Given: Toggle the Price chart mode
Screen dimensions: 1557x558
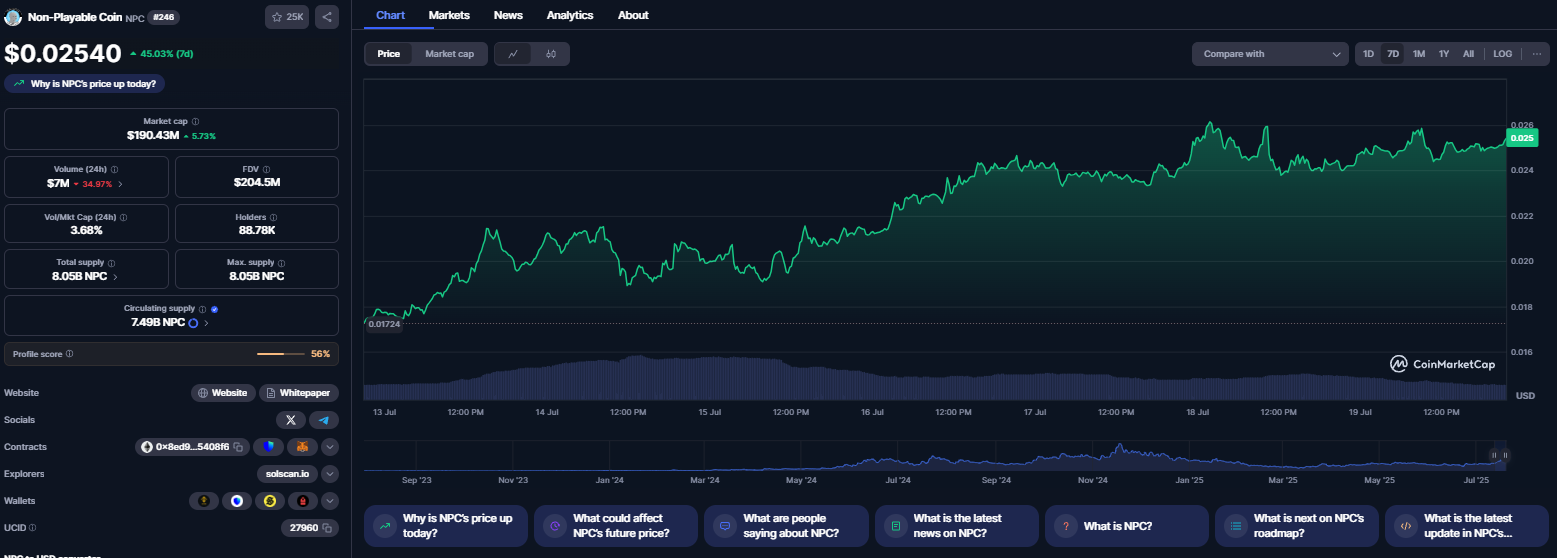Looking at the screenshot, I should point(389,54).
